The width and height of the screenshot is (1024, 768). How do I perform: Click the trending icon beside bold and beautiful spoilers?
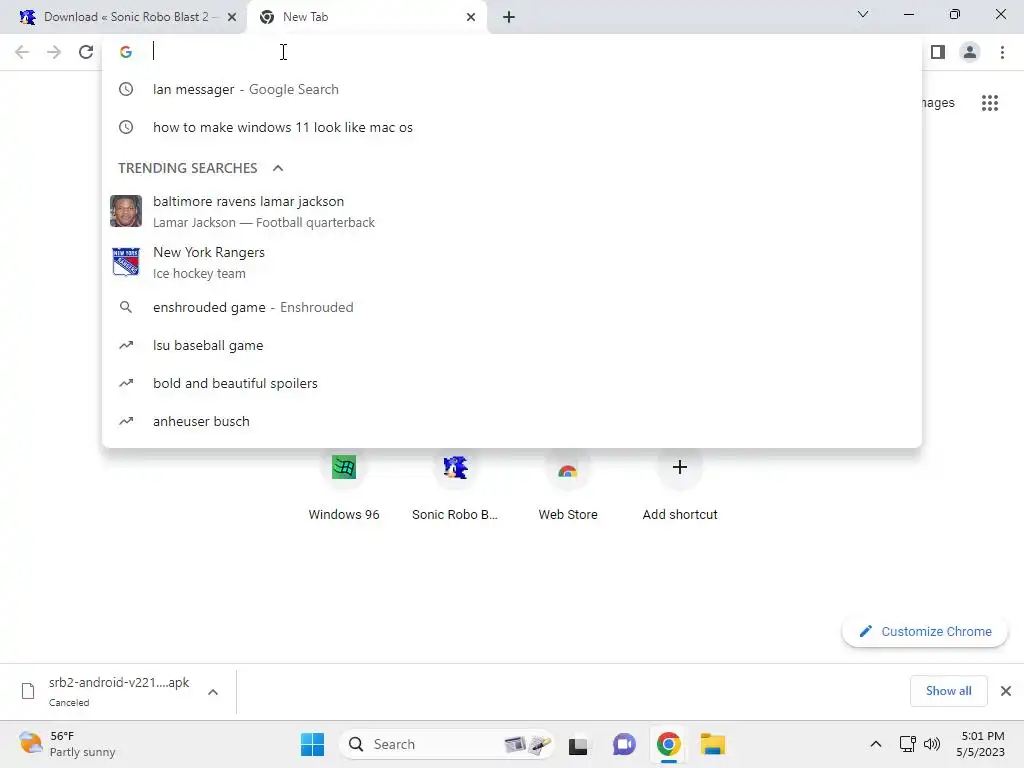(x=126, y=383)
